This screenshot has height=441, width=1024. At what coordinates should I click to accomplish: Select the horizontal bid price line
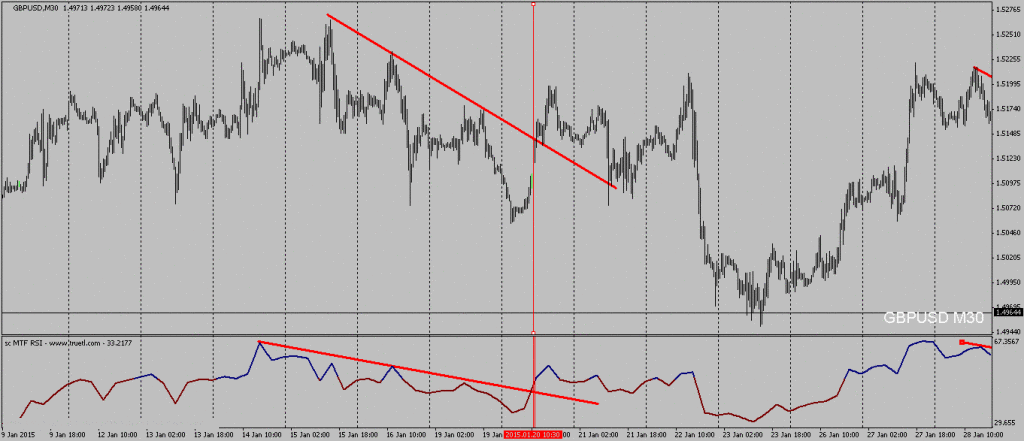point(496,313)
